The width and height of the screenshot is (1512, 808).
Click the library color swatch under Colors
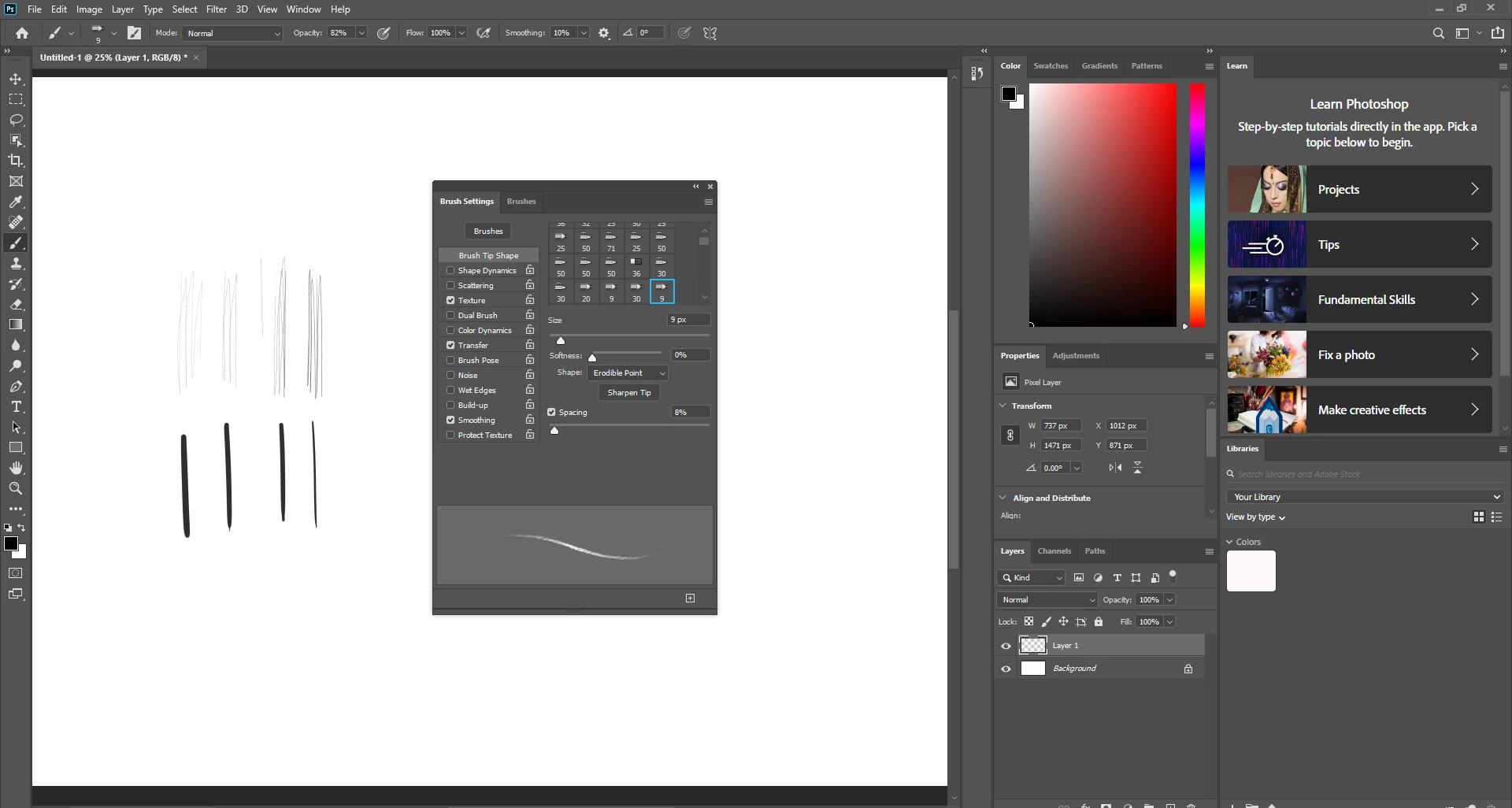click(x=1251, y=572)
